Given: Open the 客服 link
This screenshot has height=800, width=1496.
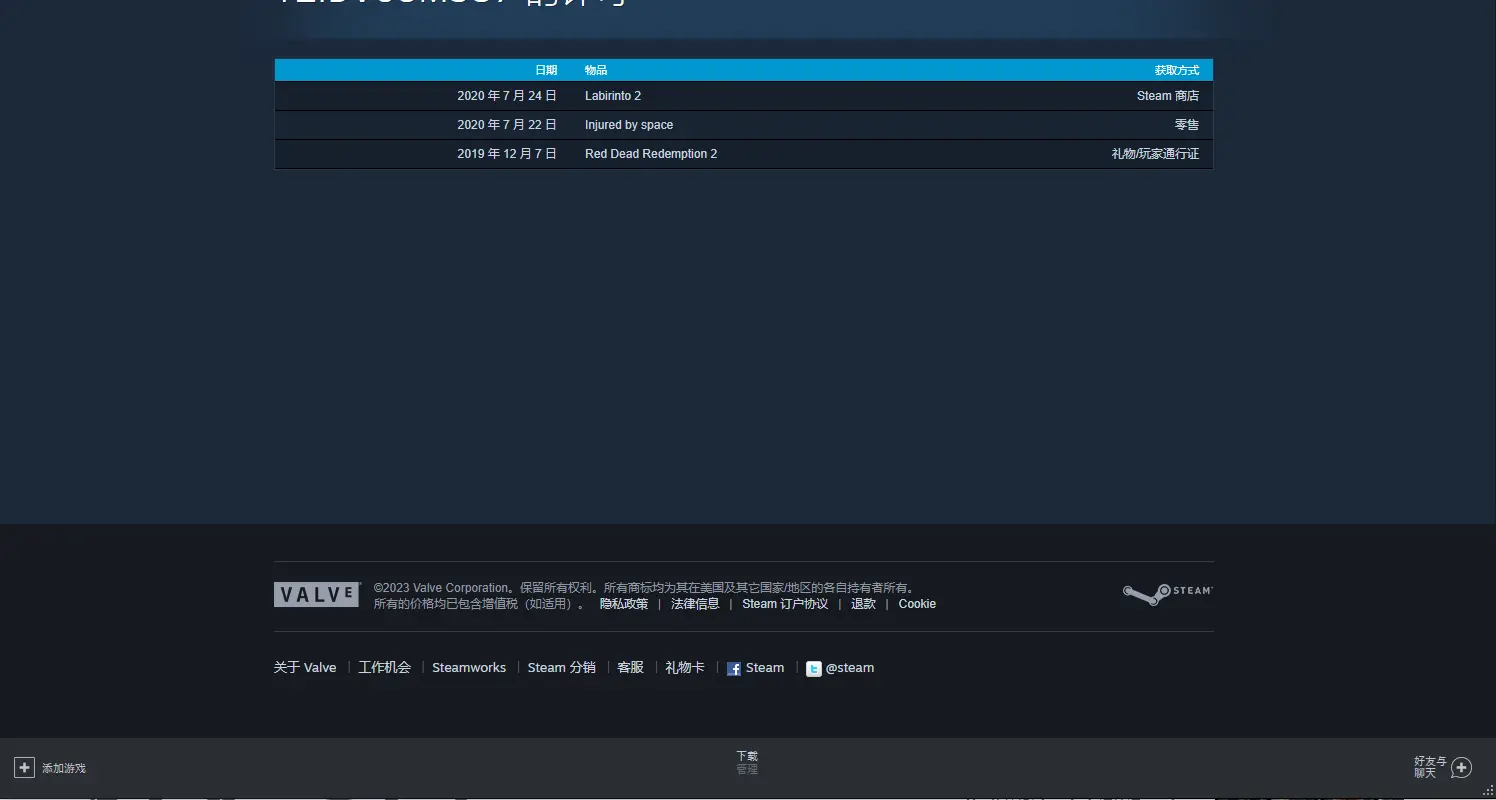Looking at the screenshot, I should (631, 668).
